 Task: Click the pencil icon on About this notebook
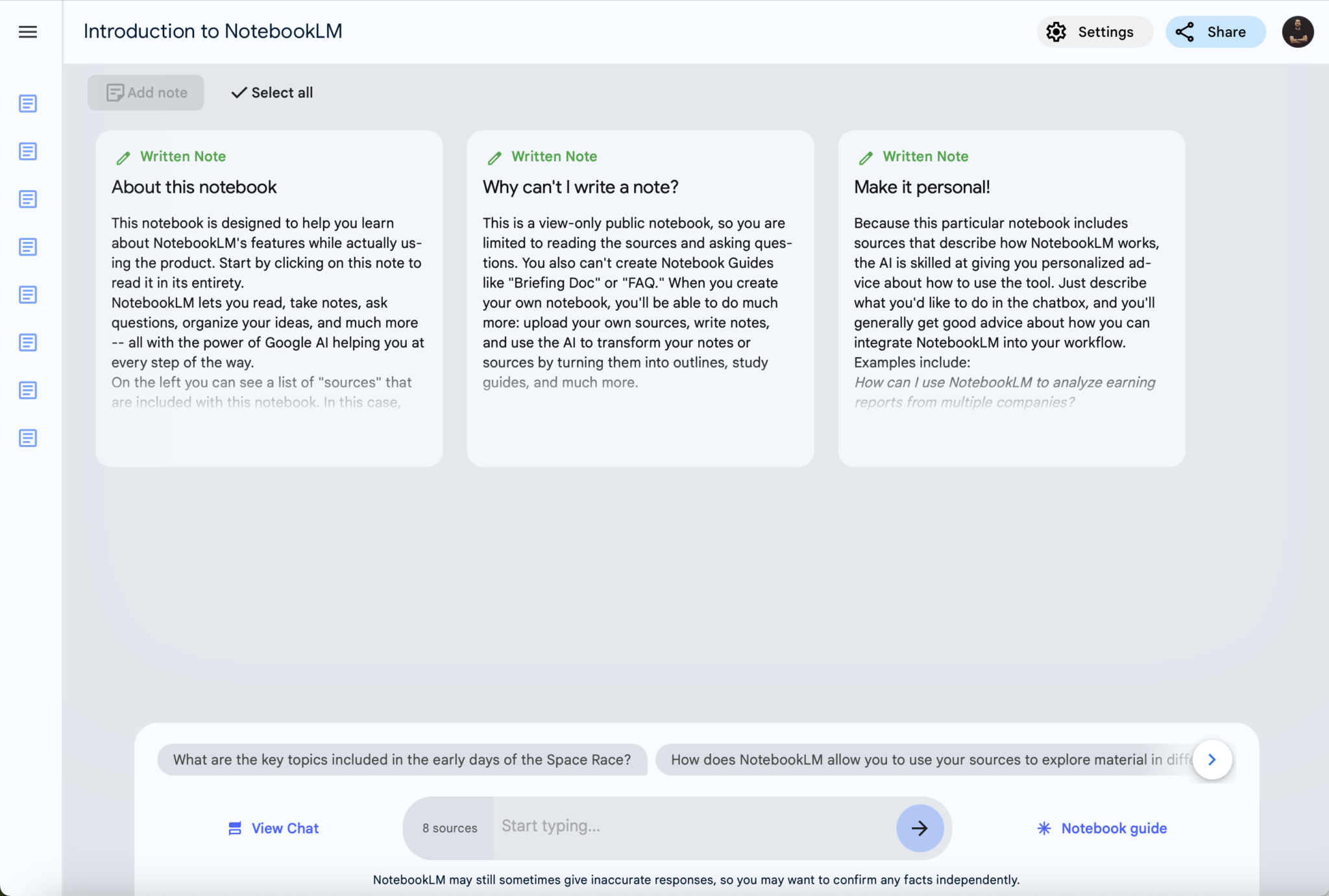pos(121,156)
